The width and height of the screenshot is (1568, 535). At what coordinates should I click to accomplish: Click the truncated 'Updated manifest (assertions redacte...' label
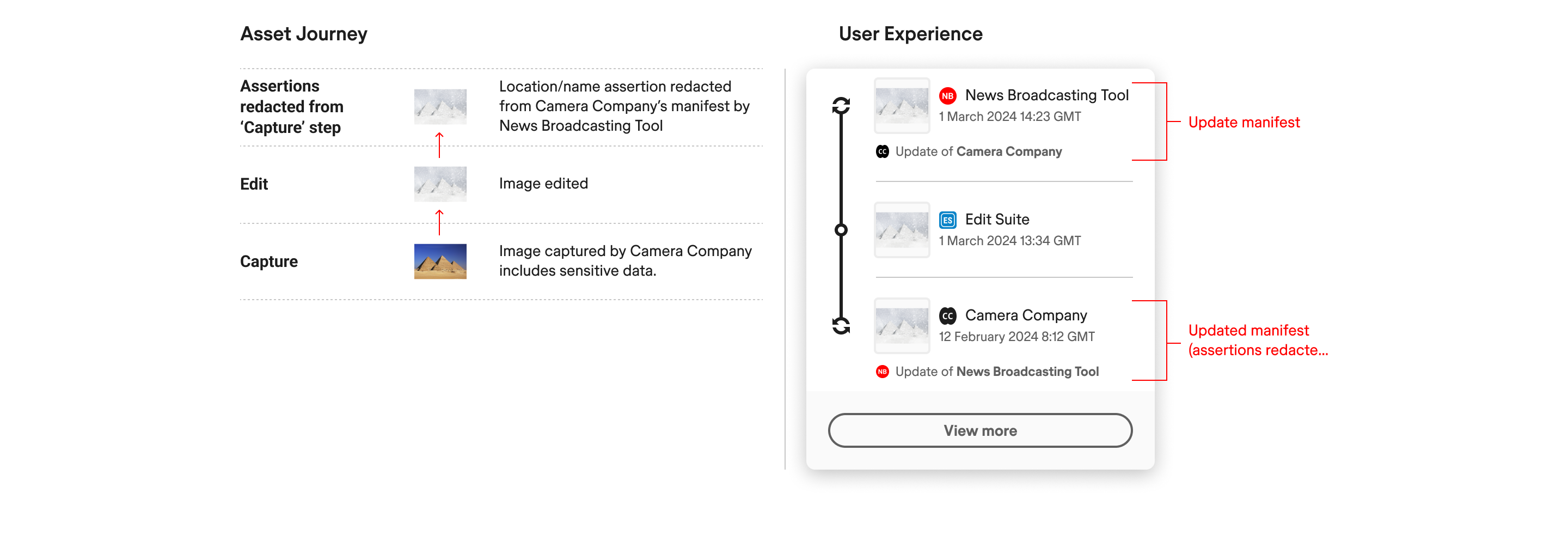coord(1258,340)
